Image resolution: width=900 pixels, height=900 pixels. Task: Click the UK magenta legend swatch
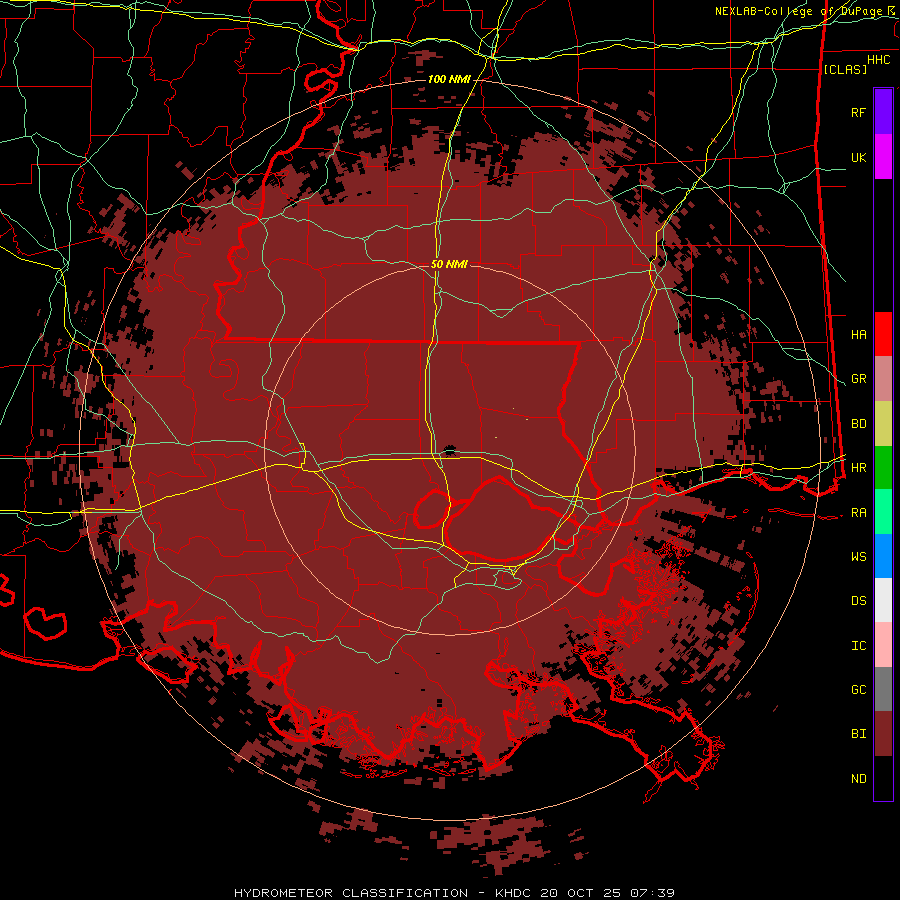[883, 157]
